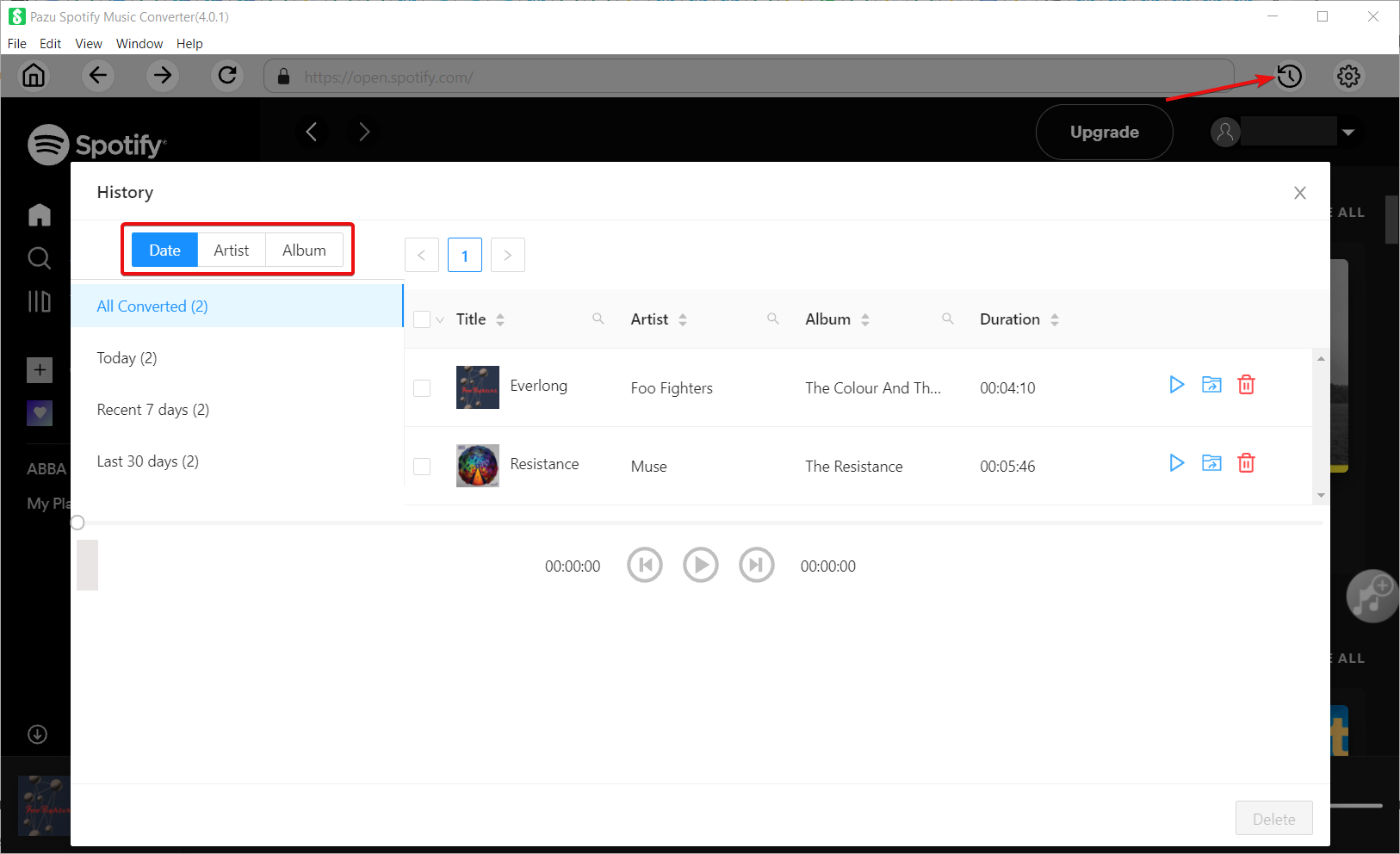This screenshot has height=854, width=1400.
Task: Open Liked Songs heart icon
Action: point(40,413)
